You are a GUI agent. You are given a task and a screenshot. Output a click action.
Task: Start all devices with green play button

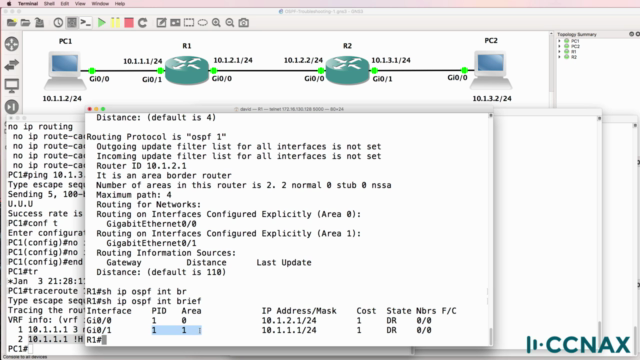102,23
